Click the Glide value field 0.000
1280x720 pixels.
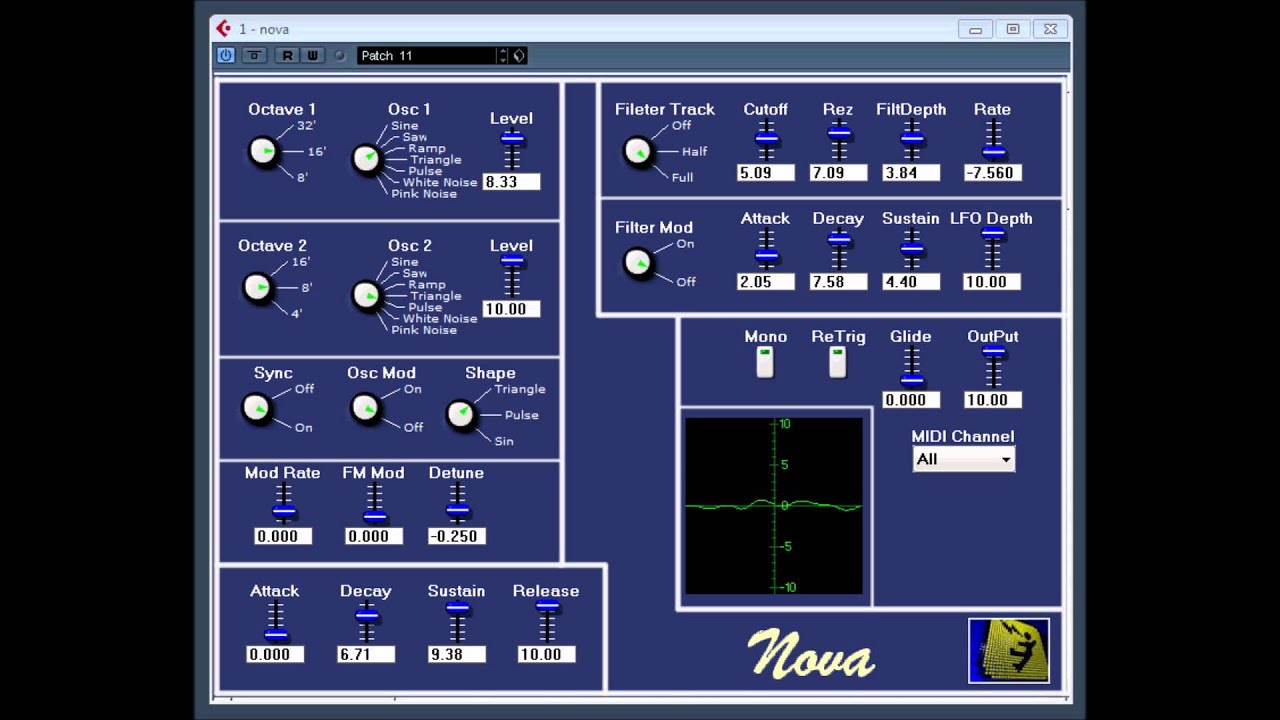click(912, 400)
